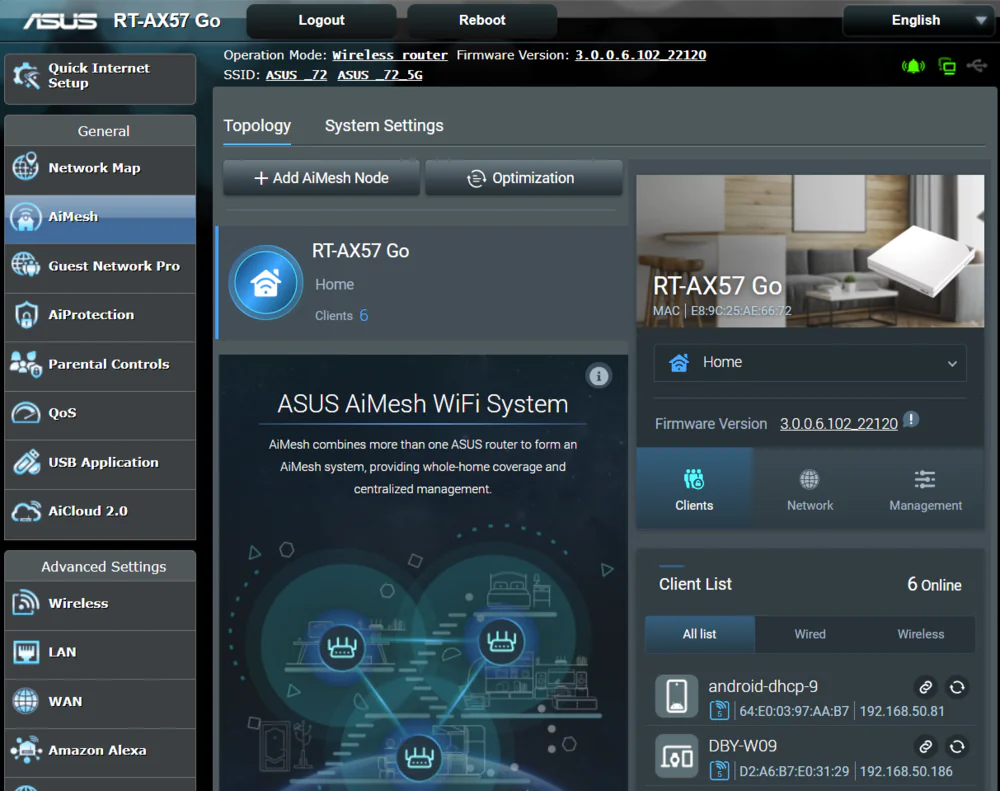
Task: Filter client list by Wireless
Action: coord(920,634)
